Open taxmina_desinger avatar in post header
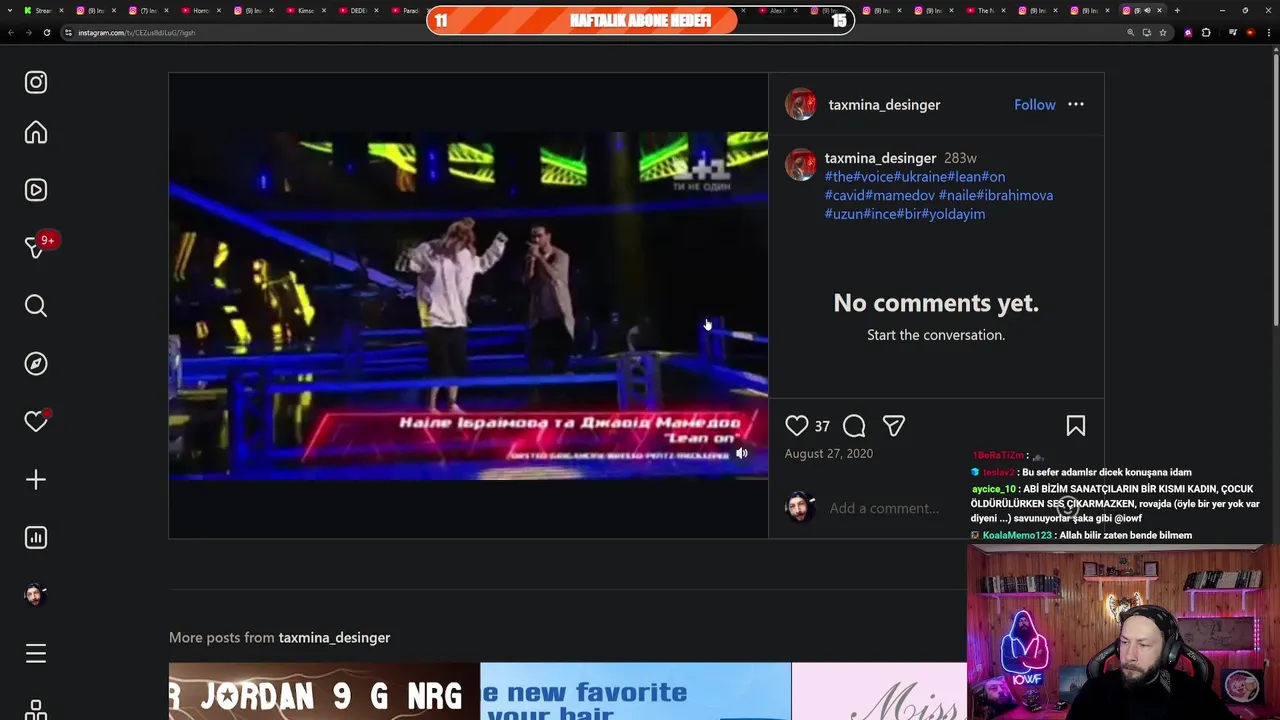Viewport: 1280px width, 720px height. pyautogui.click(x=800, y=104)
